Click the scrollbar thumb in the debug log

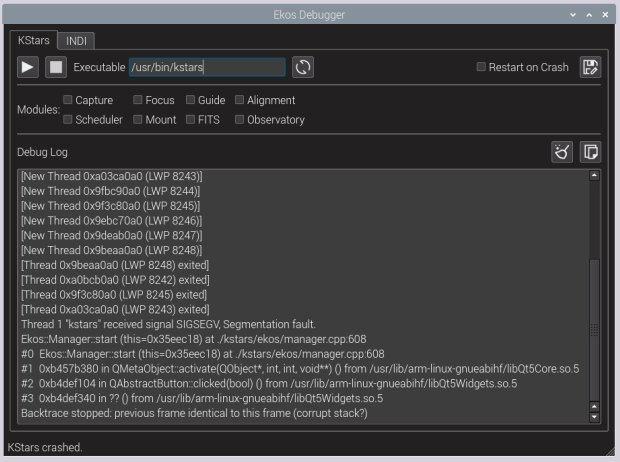(594, 329)
